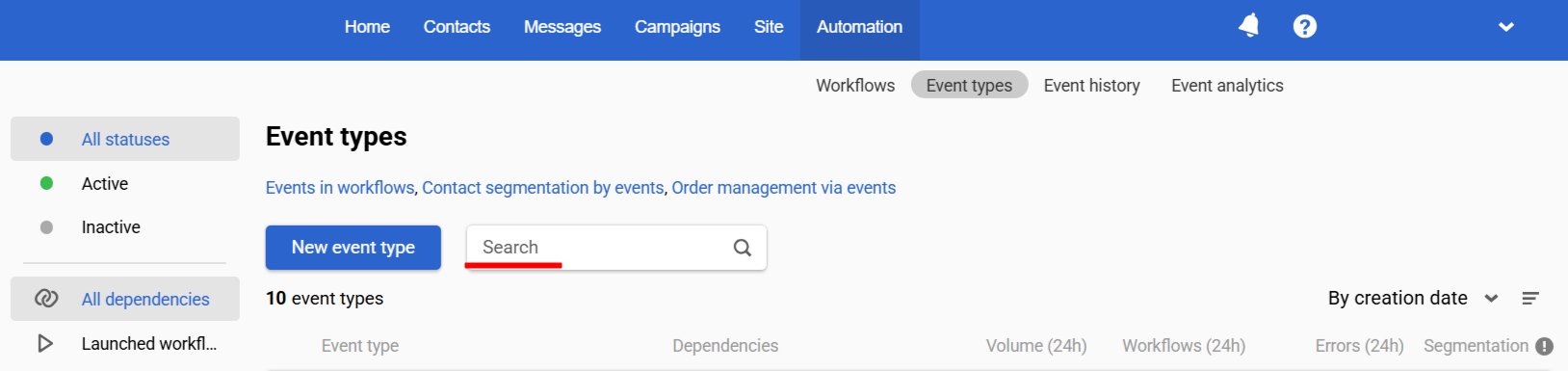1568x371 pixels.
Task: Open the Events in workflows link
Action: (340, 188)
